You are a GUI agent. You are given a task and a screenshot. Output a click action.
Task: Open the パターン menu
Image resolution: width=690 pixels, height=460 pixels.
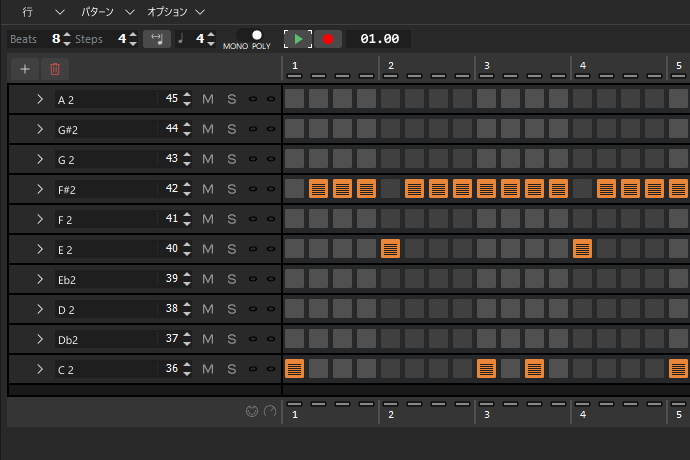coord(104,12)
